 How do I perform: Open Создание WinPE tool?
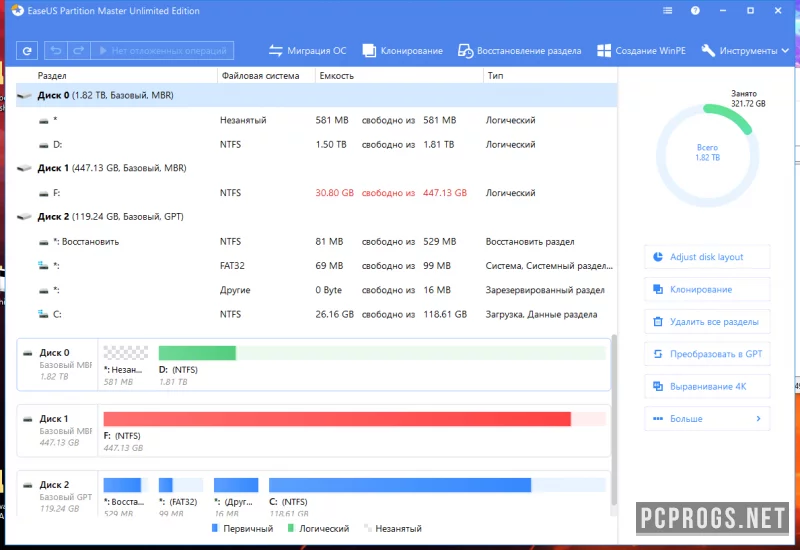click(x=641, y=51)
